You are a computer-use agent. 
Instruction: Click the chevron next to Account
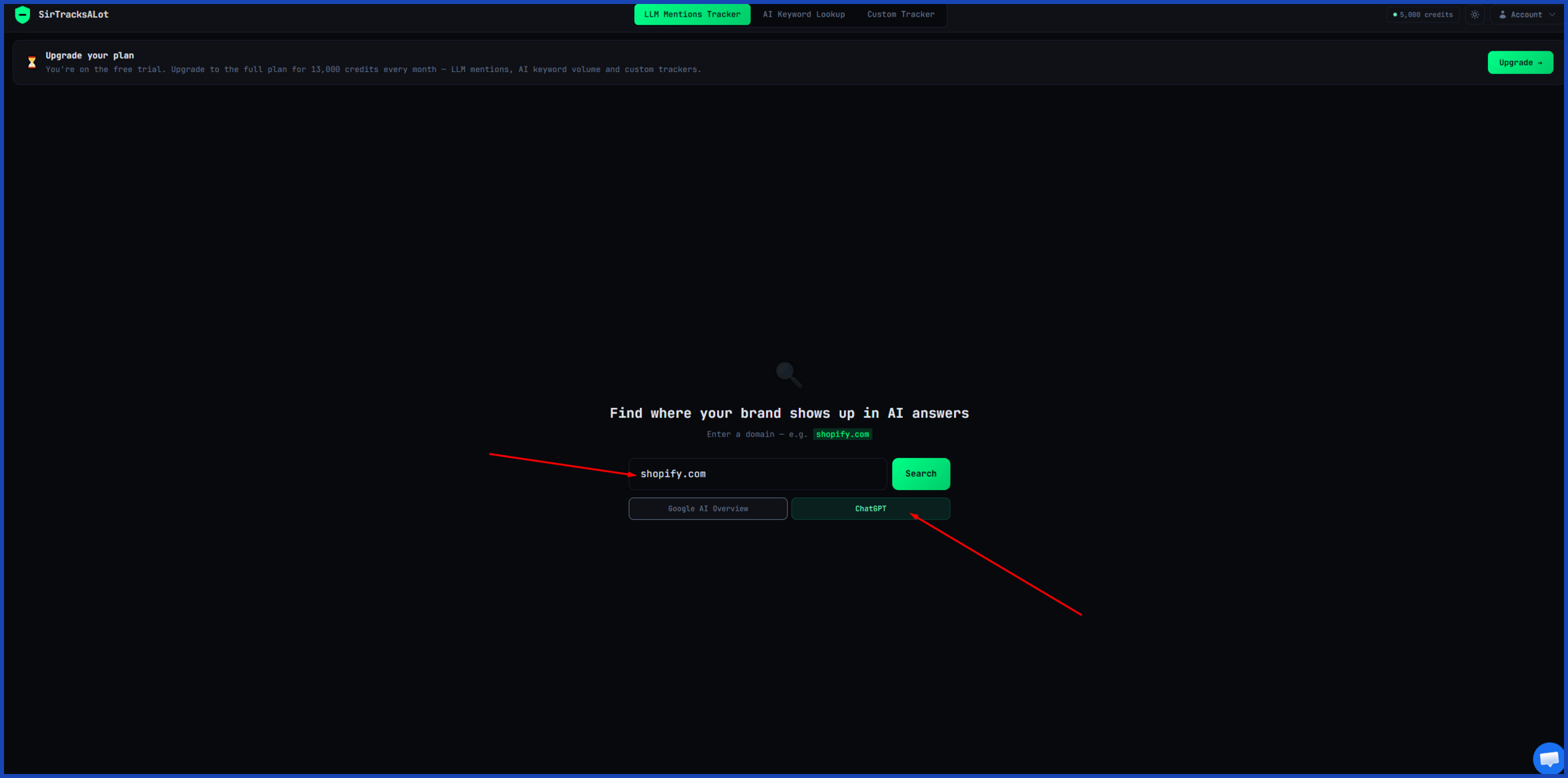pyautogui.click(x=1551, y=15)
